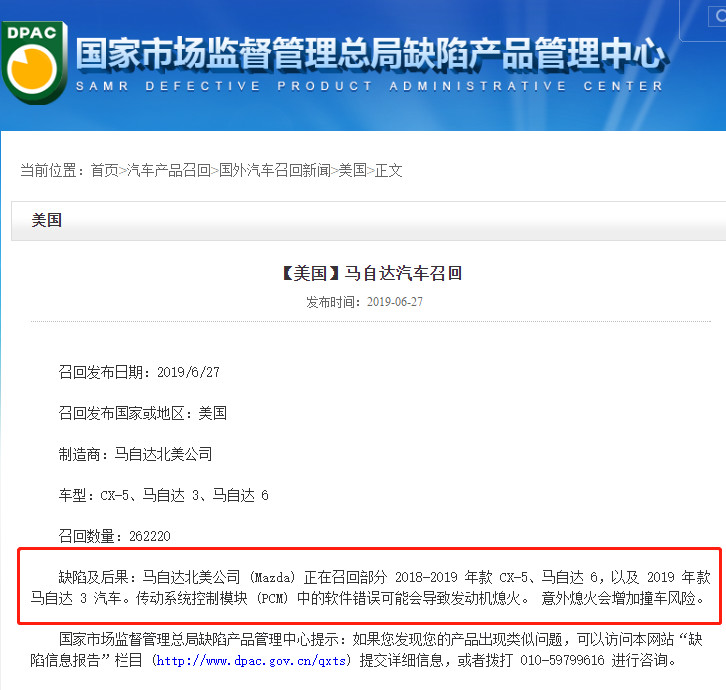Go to 首页 in the breadcrumb
The width and height of the screenshot is (726, 690).
click(x=104, y=171)
